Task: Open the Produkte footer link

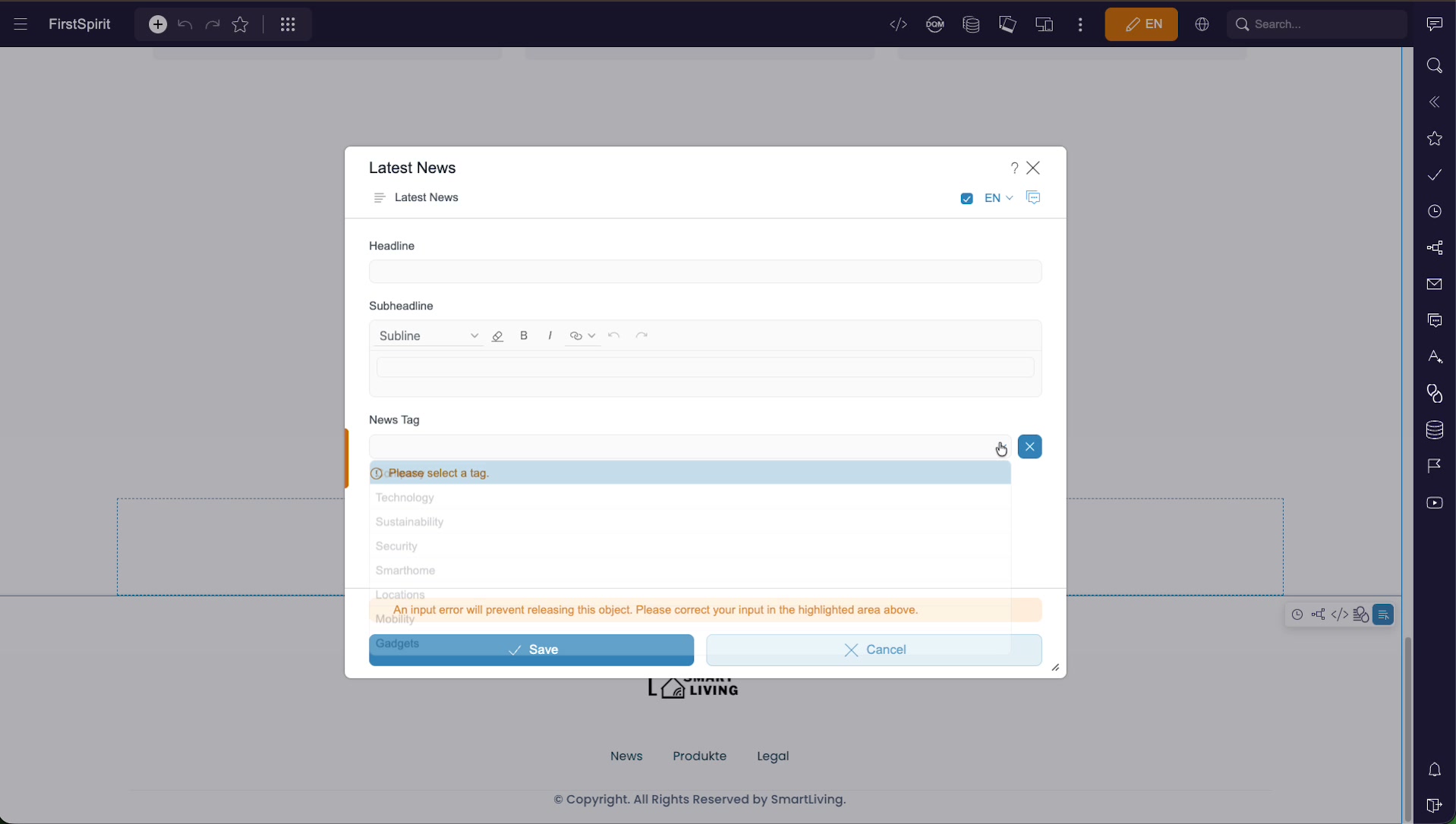Action: pyautogui.click(x=699, y=756)
